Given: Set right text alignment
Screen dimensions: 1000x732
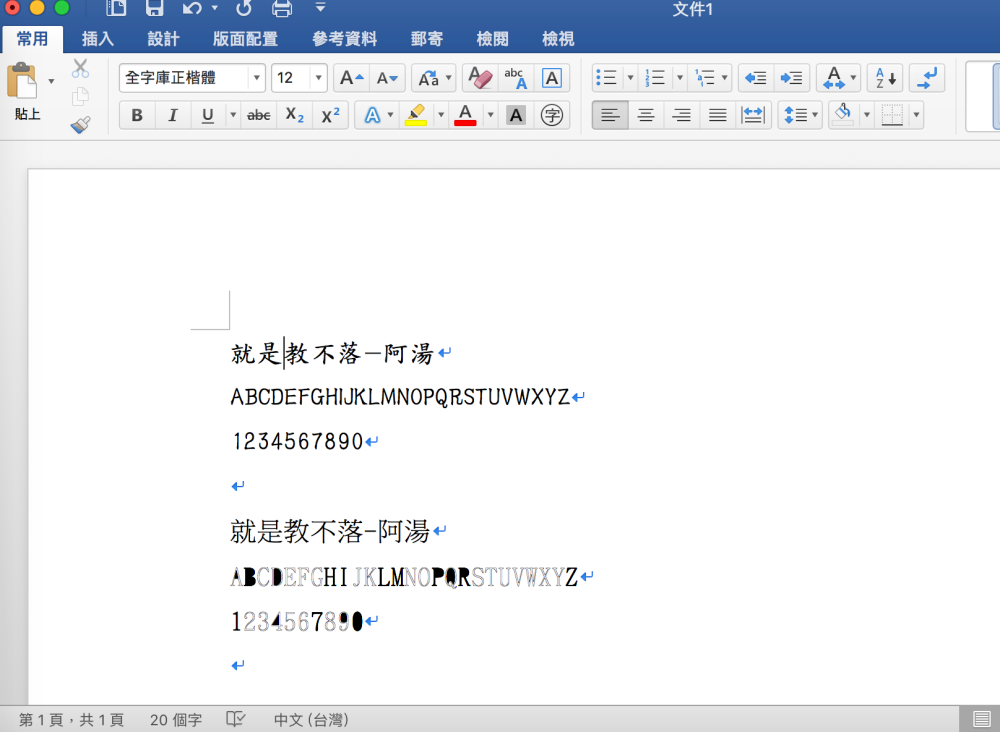Looking at the screenshot, I should pyautogui.click(x=681, y=115).
